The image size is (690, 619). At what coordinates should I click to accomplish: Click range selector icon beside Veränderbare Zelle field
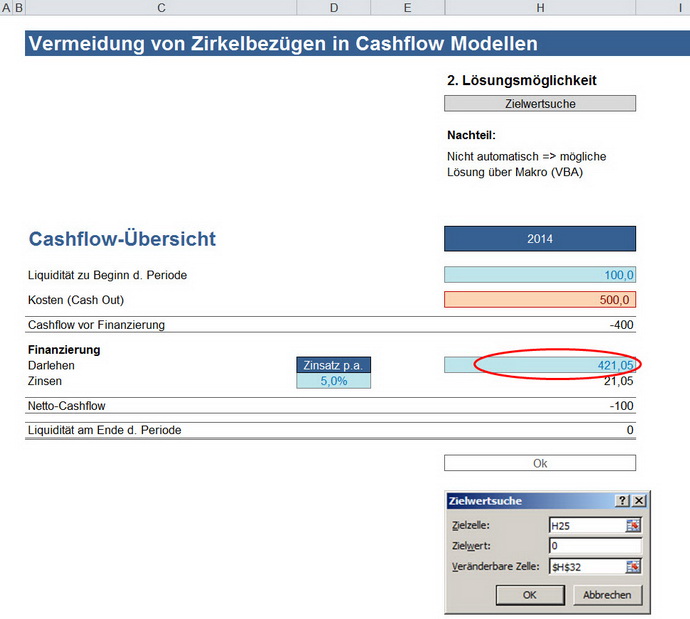(633, 567)
